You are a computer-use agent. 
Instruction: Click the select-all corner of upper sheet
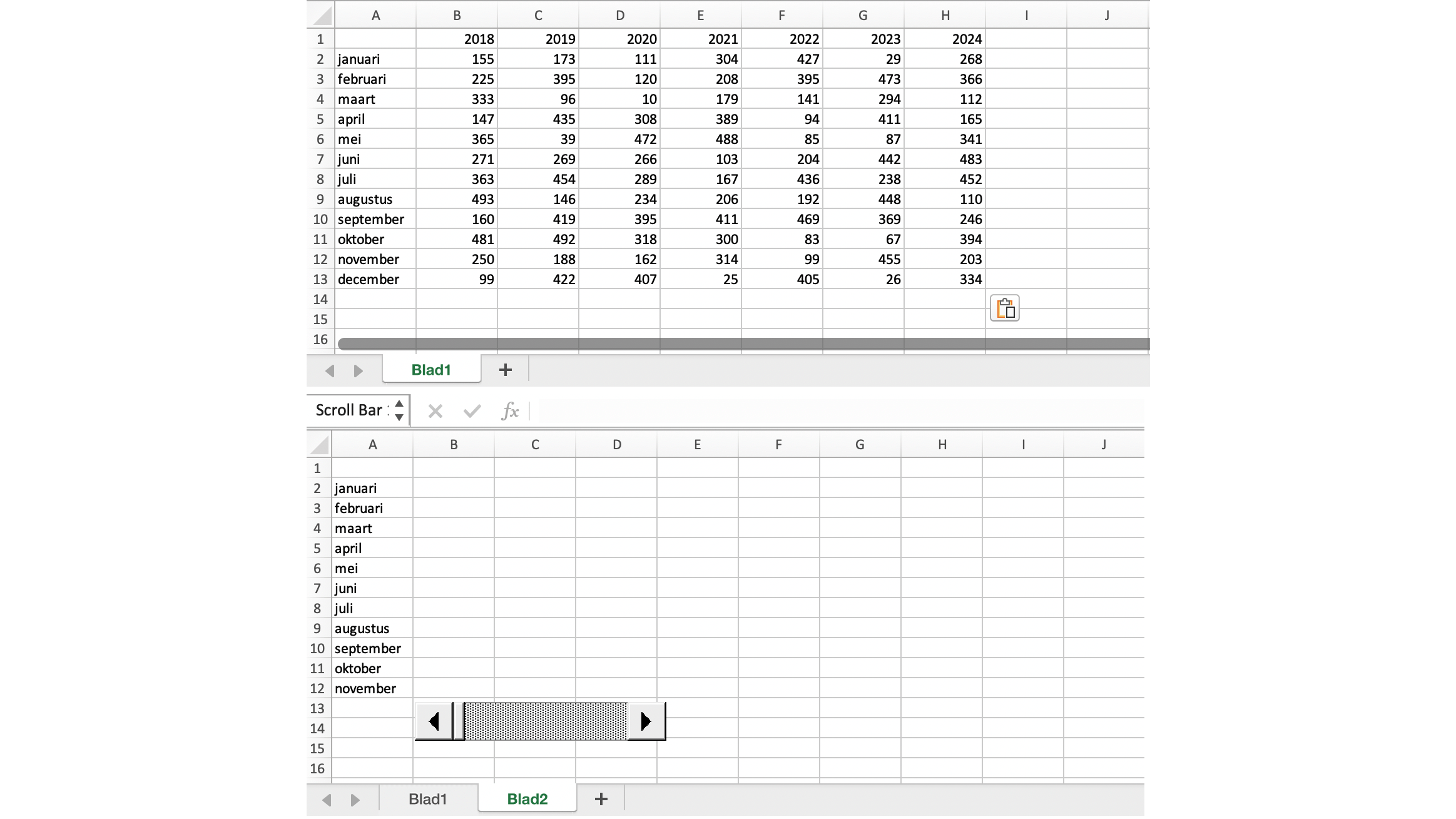[x=322, y=16]
